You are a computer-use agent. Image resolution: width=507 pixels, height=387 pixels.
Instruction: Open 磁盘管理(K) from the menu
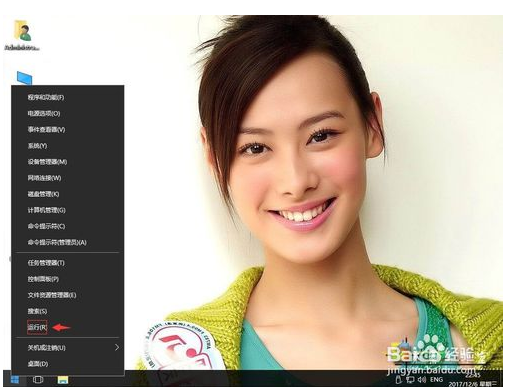[68, 194]
